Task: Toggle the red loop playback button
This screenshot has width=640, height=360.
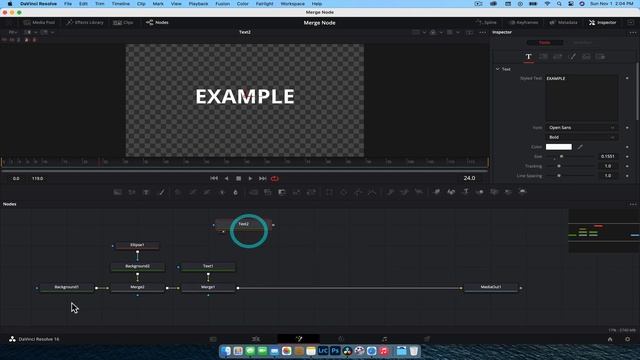Action: click(x=275, y=178)
